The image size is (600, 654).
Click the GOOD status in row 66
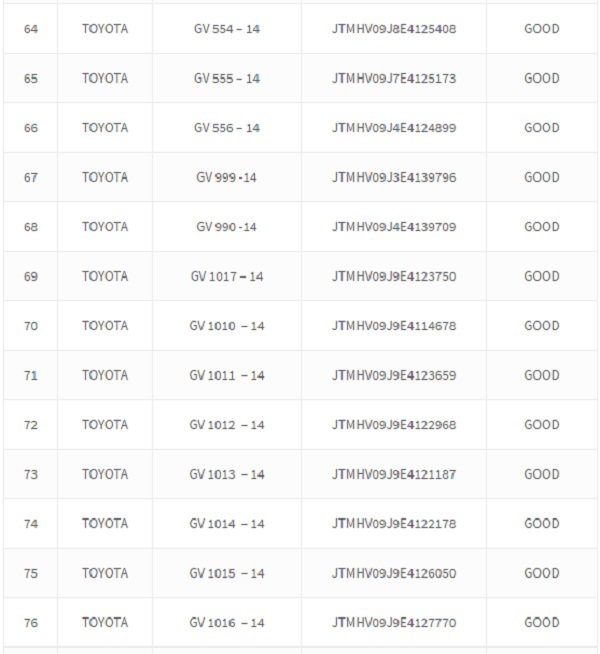click(542, 128)
